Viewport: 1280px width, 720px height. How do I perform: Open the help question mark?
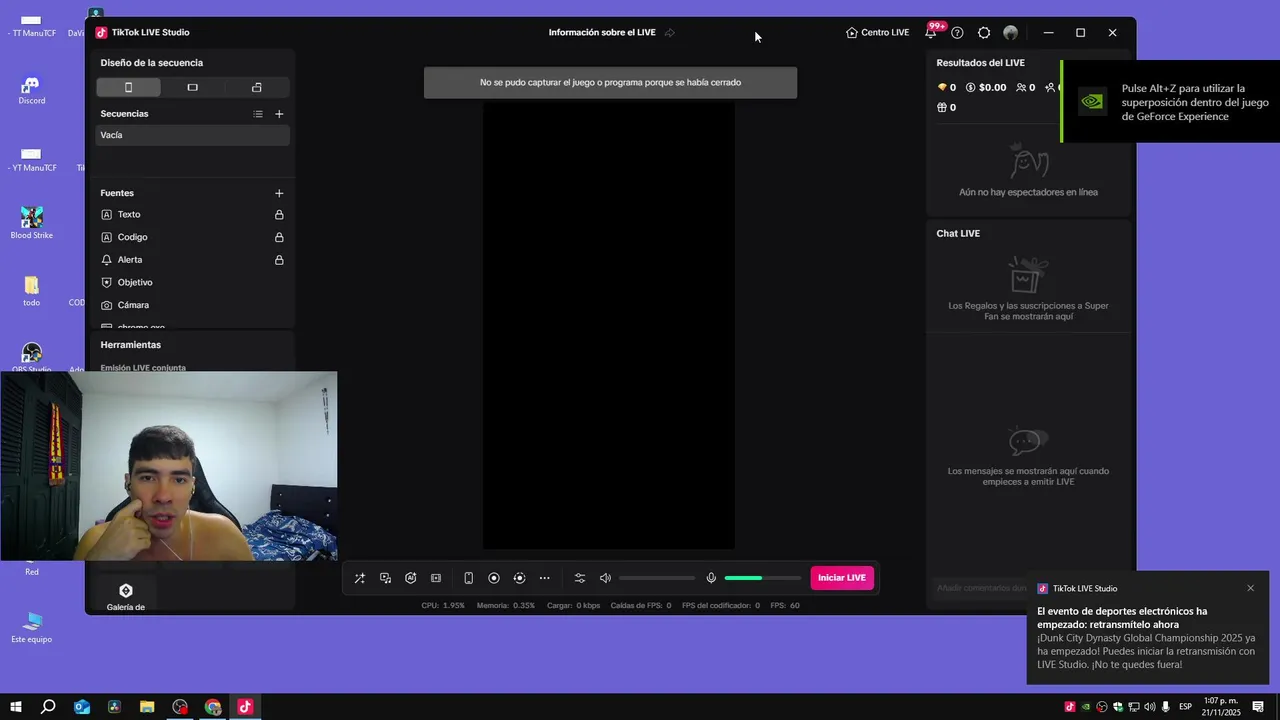pyautogui.click(x=957, y=33)
